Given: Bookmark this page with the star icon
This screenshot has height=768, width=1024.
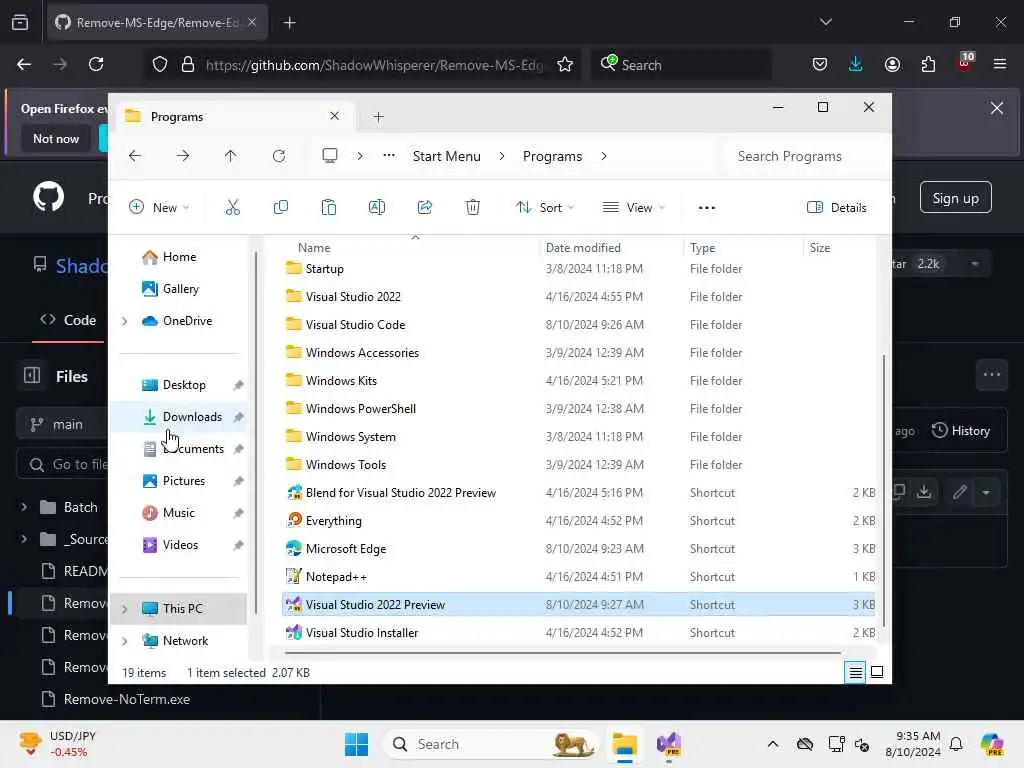Looking at the screenshot, I should tap(565, 65).
